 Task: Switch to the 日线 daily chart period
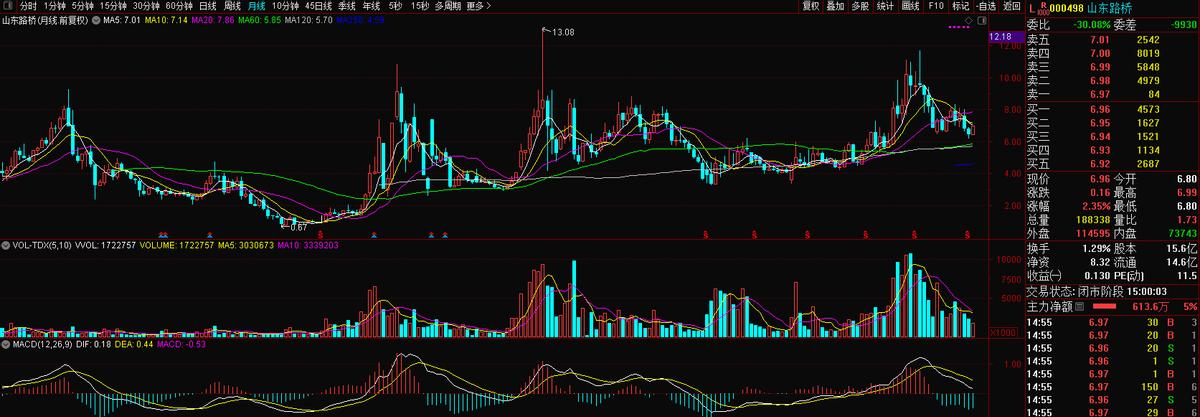pyautogui.click(x=207, y=6)
